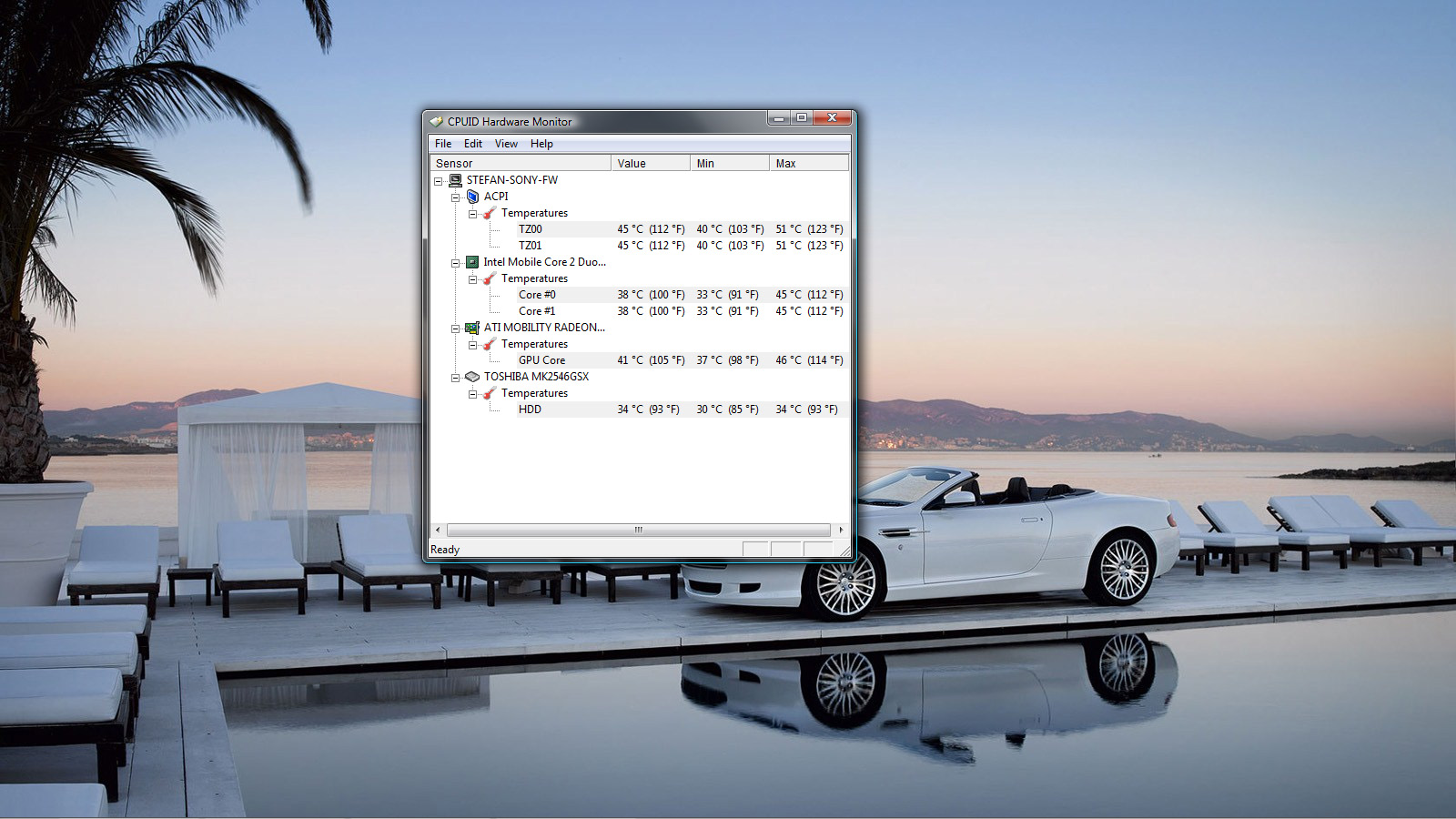This screenshot has height=819, width=1456.
Task: Click GPU Core value 41 °C (105 °F)
Action: click(x=651, y=360)
